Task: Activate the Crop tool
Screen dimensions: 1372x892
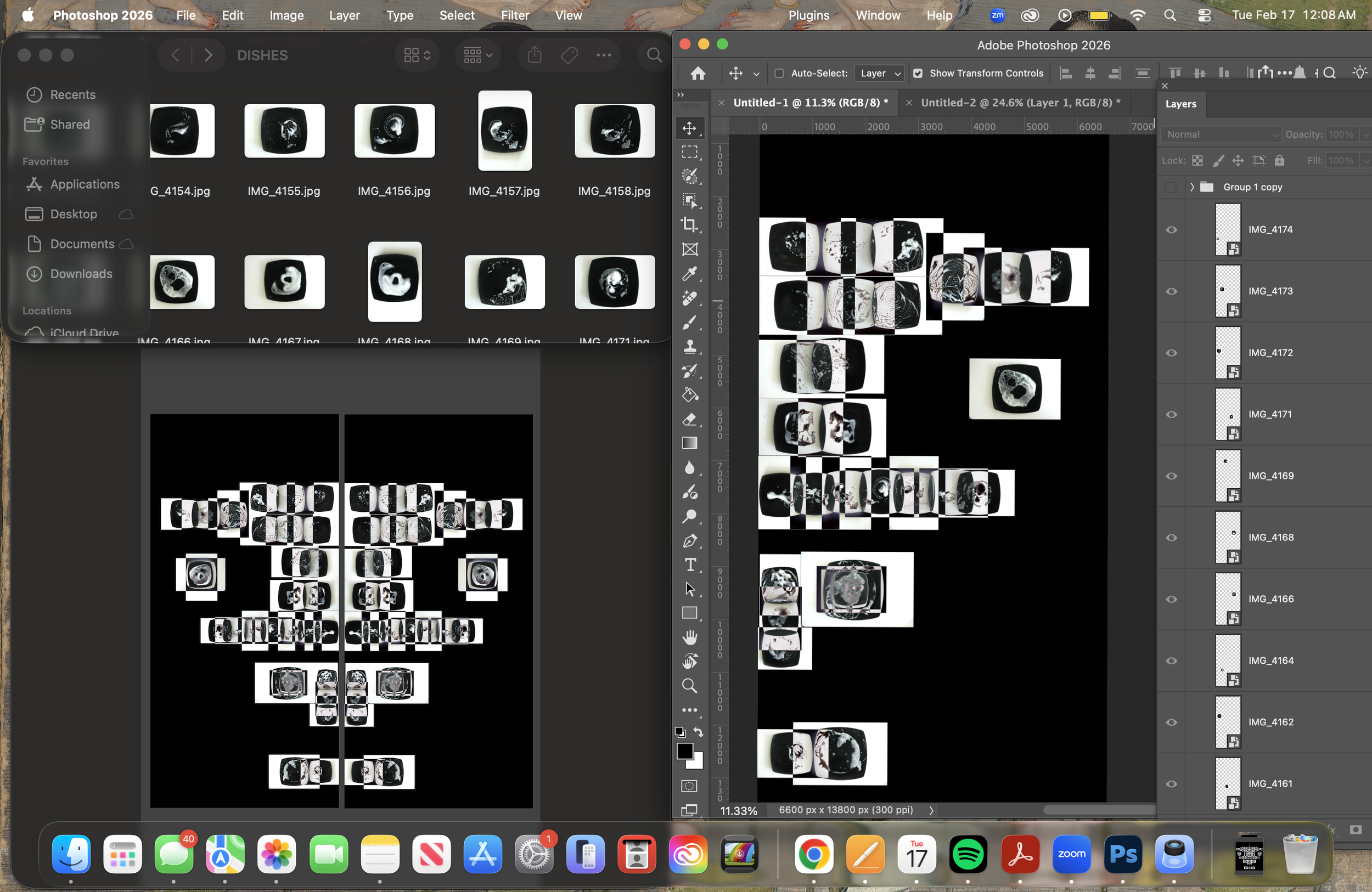Action: tap(689, 225)
